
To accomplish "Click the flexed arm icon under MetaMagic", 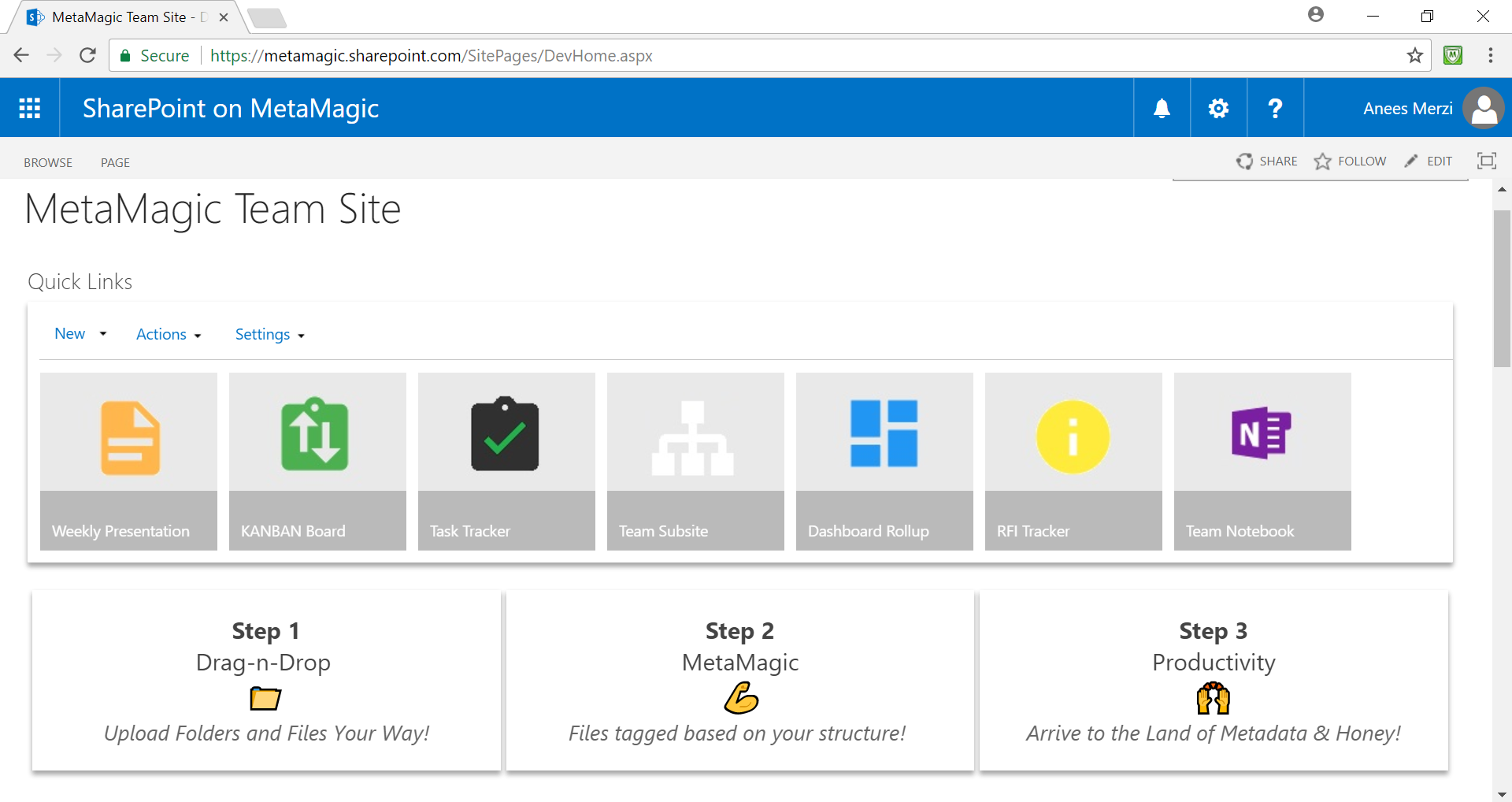I will [x=741, y=698].
